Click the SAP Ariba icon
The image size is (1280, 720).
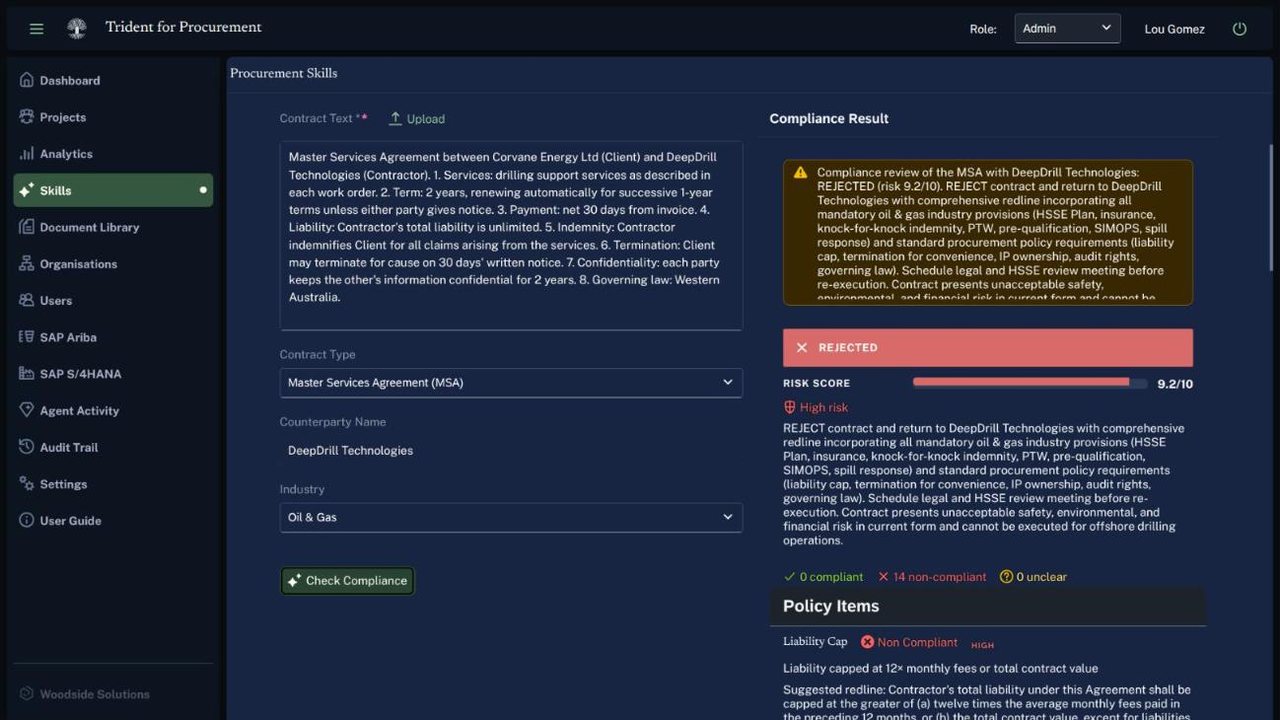(27, 337)
